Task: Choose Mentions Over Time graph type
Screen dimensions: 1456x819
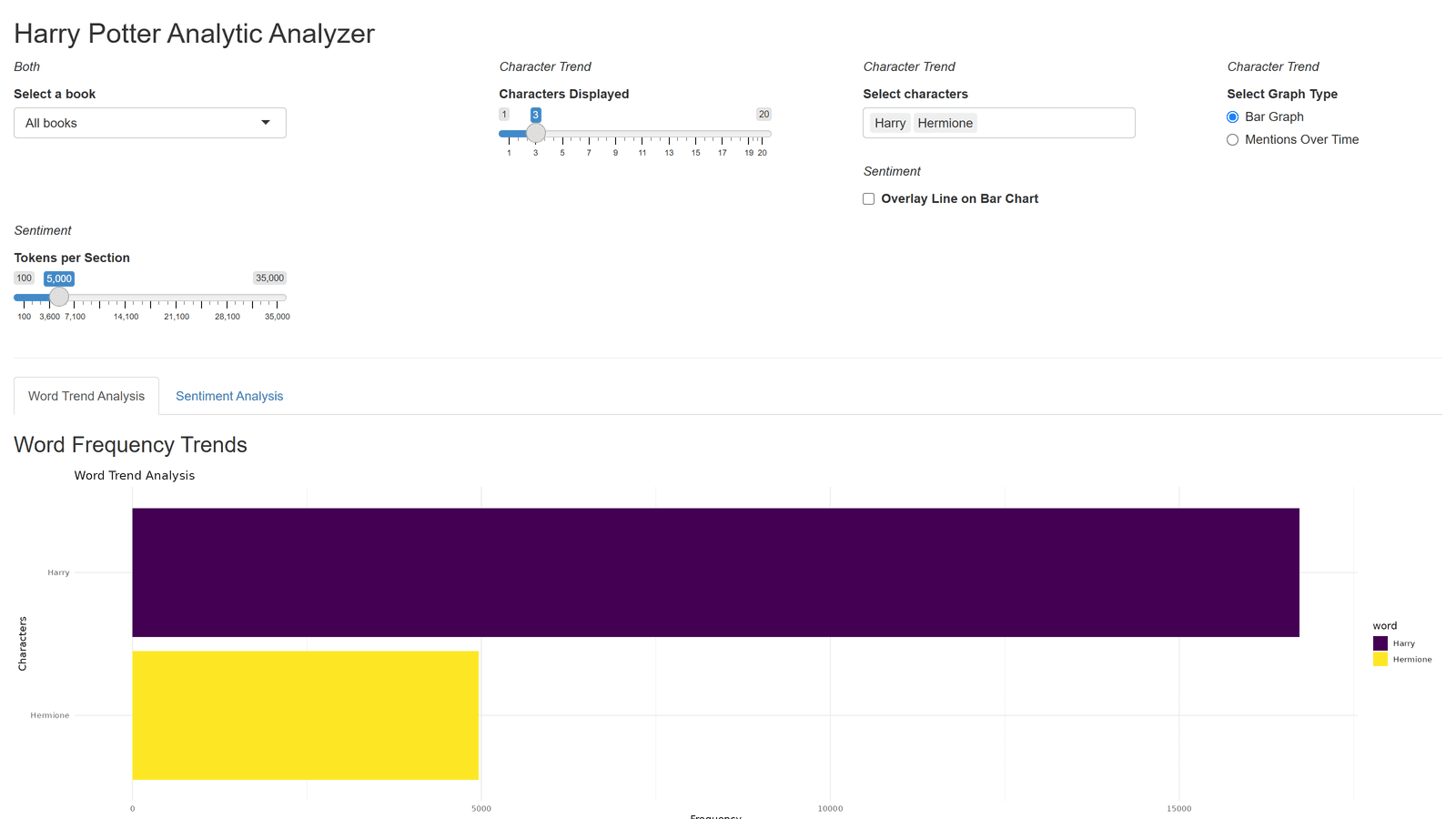Action: click(1232, 139)
